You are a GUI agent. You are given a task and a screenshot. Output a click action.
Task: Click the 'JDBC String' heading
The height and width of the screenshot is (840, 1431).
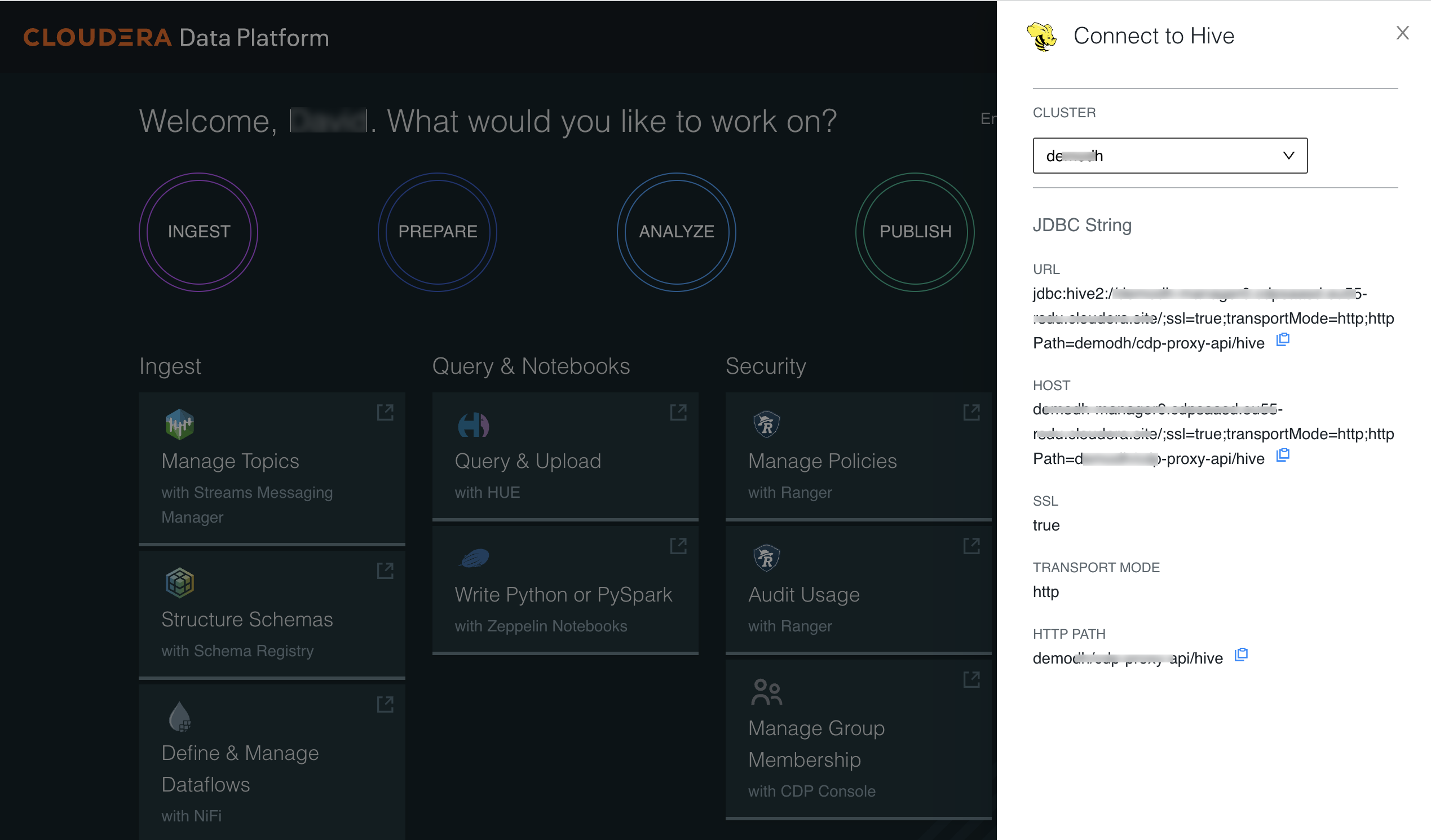click(1082, 225)
